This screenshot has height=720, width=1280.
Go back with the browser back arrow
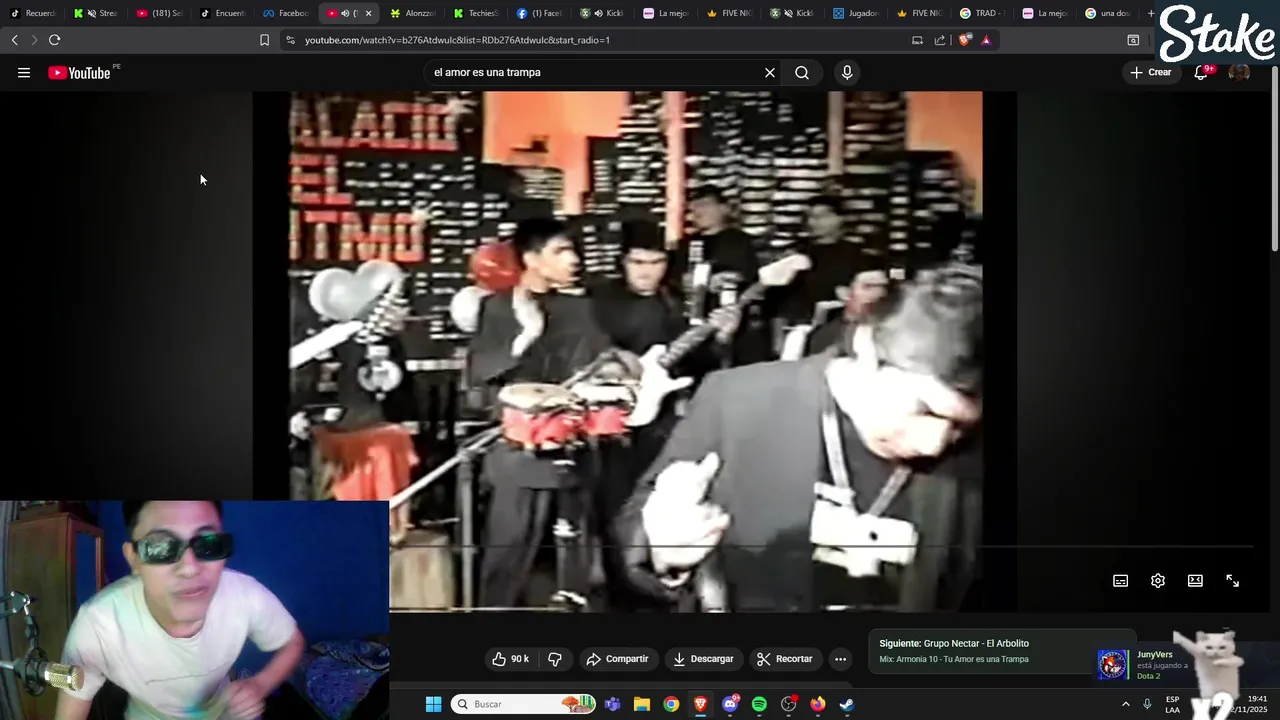14,40
